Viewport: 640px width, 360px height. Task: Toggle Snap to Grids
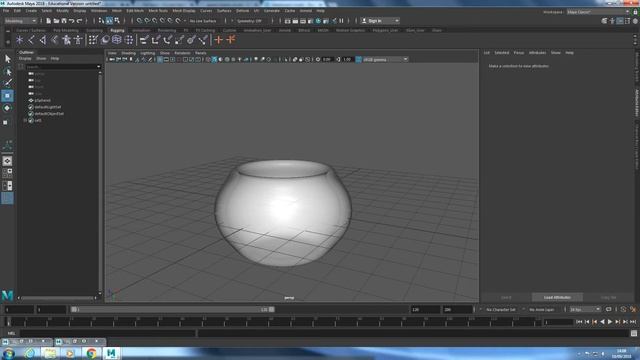139,20
